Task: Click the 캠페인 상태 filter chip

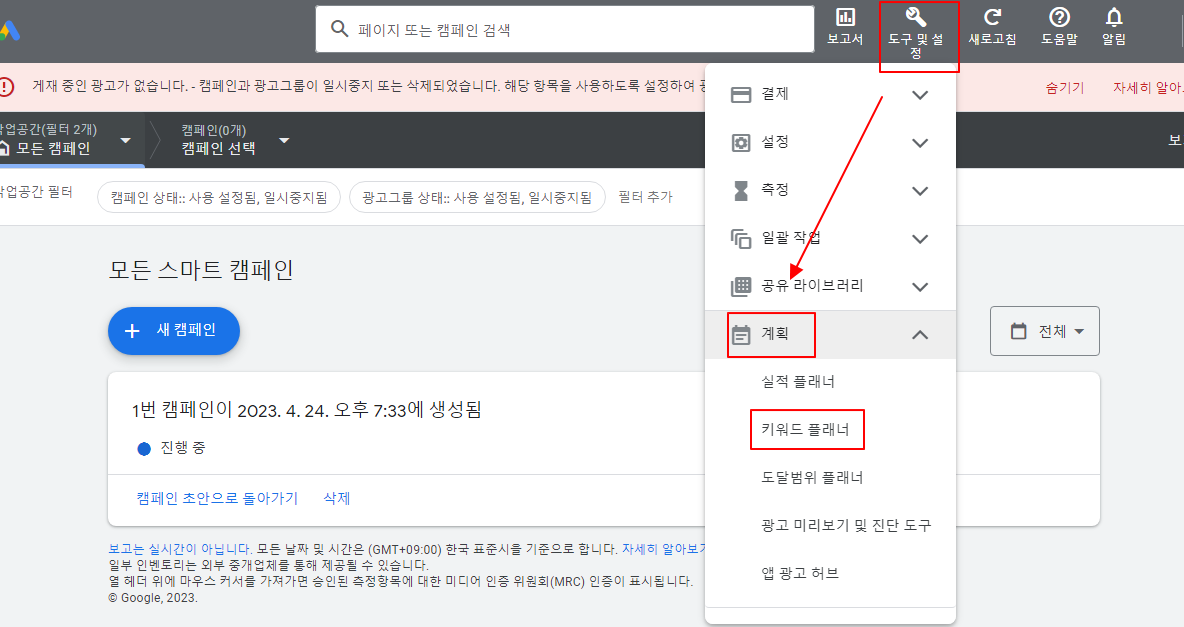Action: click(219, 197)
